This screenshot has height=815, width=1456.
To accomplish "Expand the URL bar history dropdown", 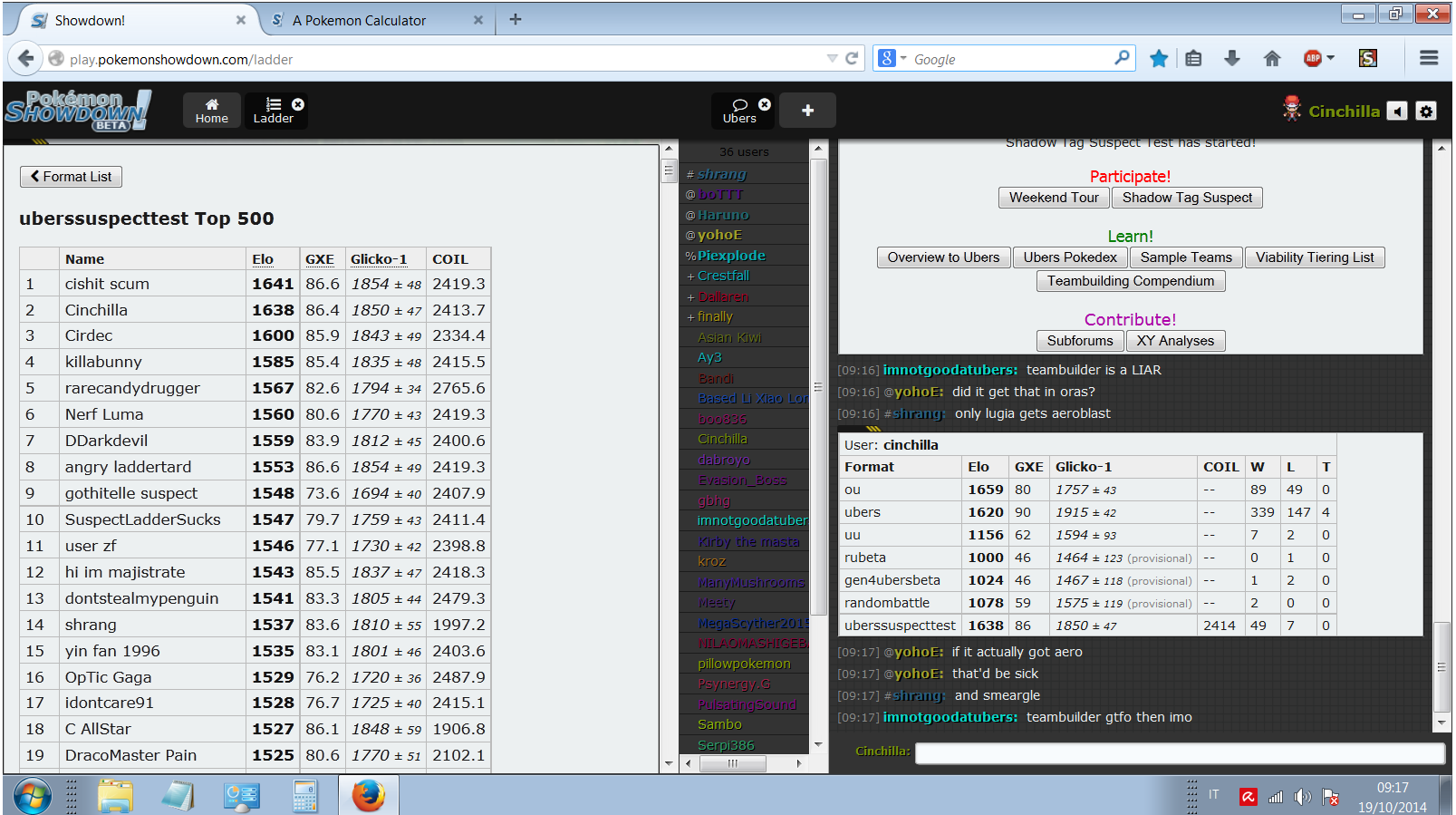I will tap(832, 59).
